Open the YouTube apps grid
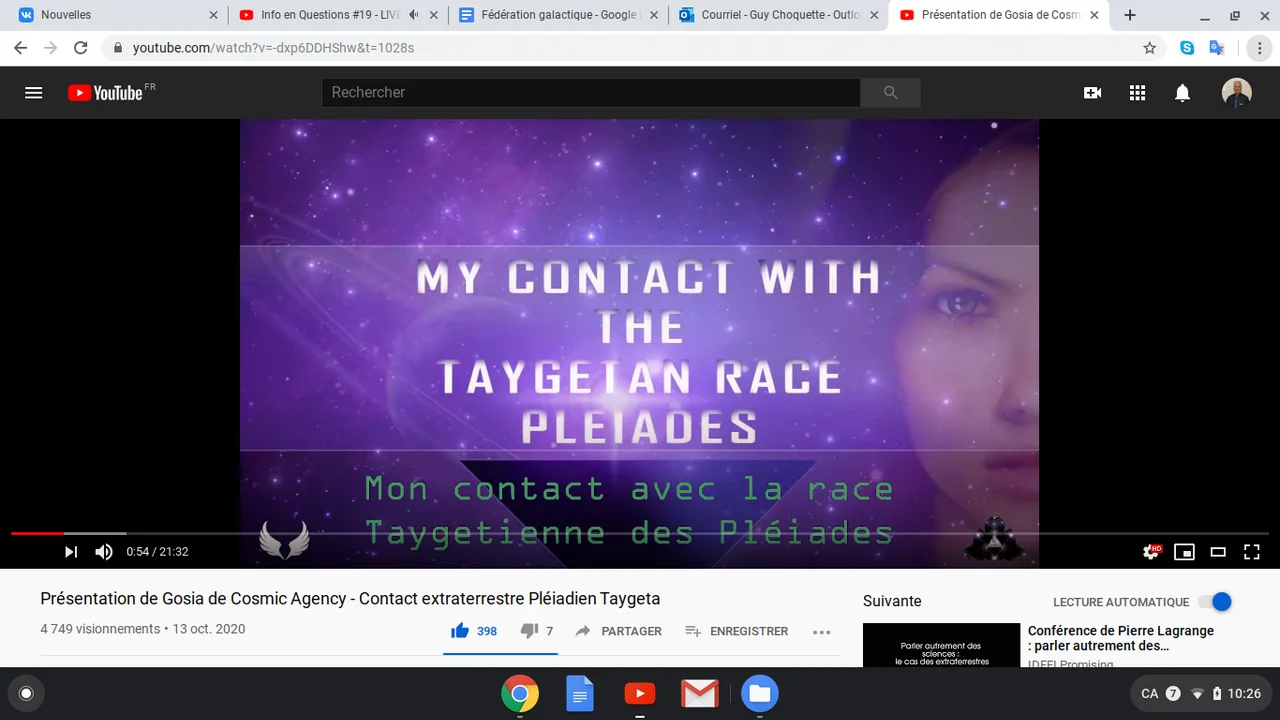This screenshot has width=1280, height=720. (1137, 93)
